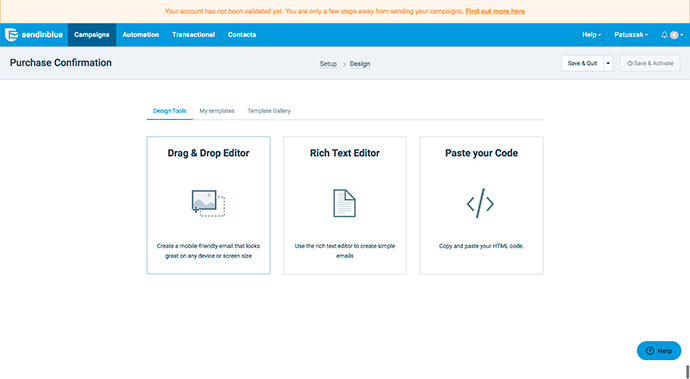Open the floating Help chat button
Screen dimensions: 690x379
tap(659, 351)
